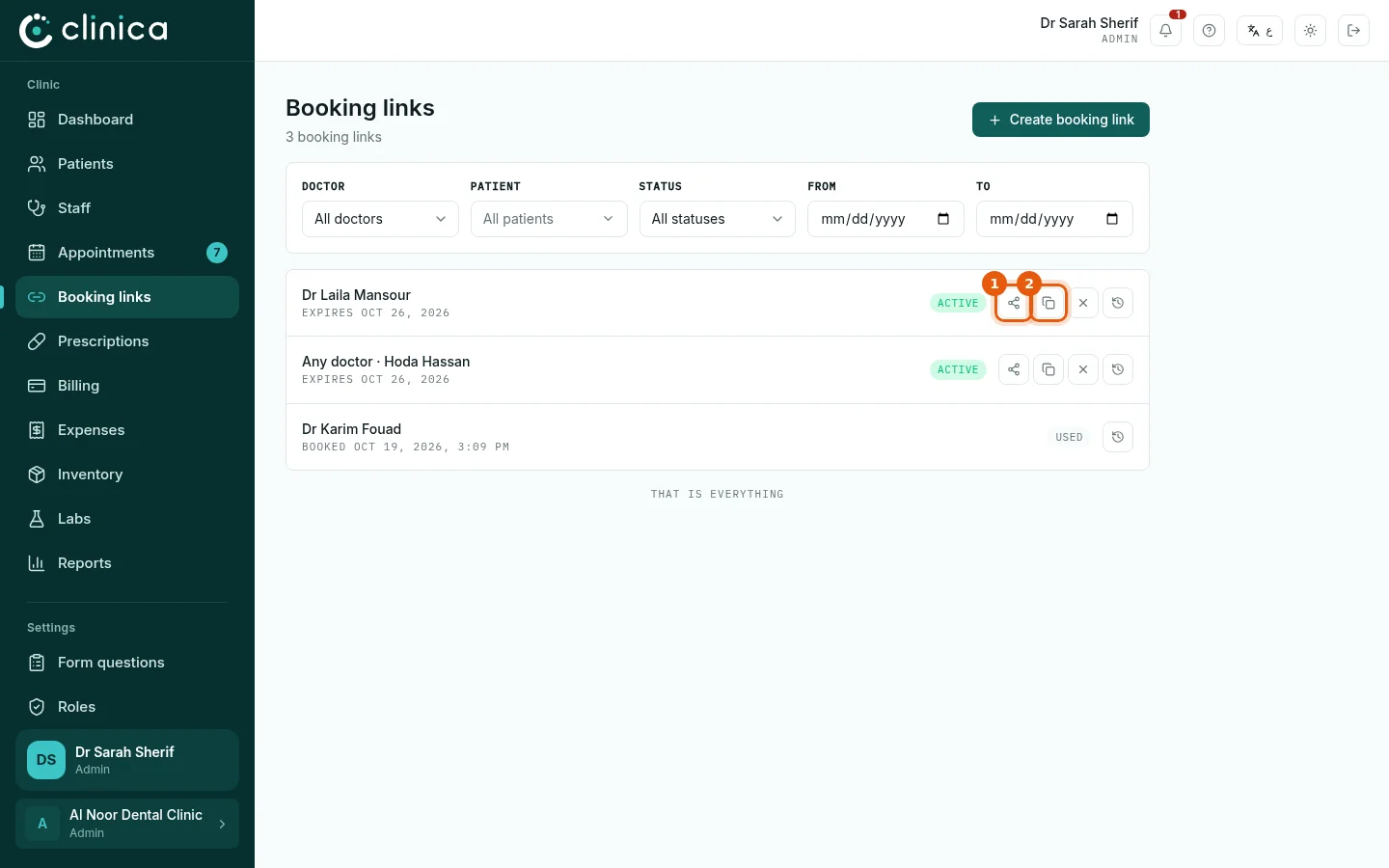View history for Hoda Hassan link

tap(1118, 369)
